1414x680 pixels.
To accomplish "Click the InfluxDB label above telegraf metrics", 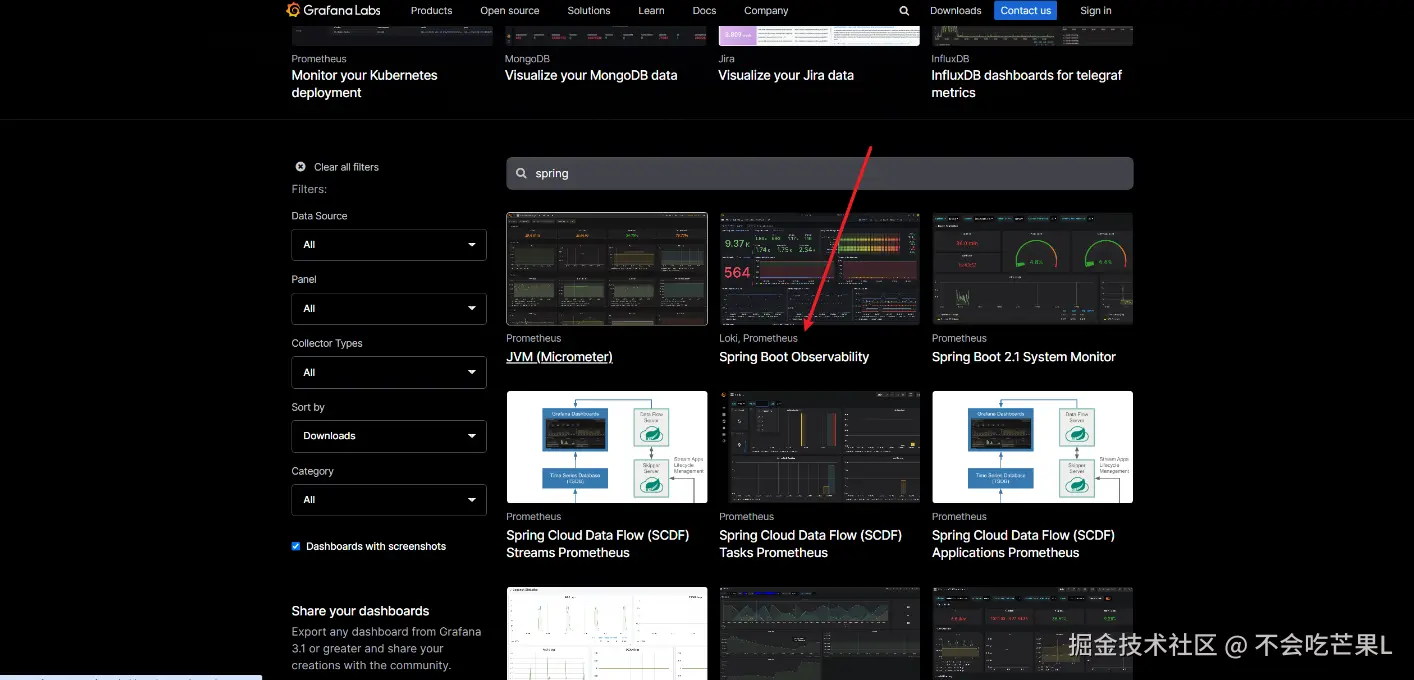I will pos(952,59).
